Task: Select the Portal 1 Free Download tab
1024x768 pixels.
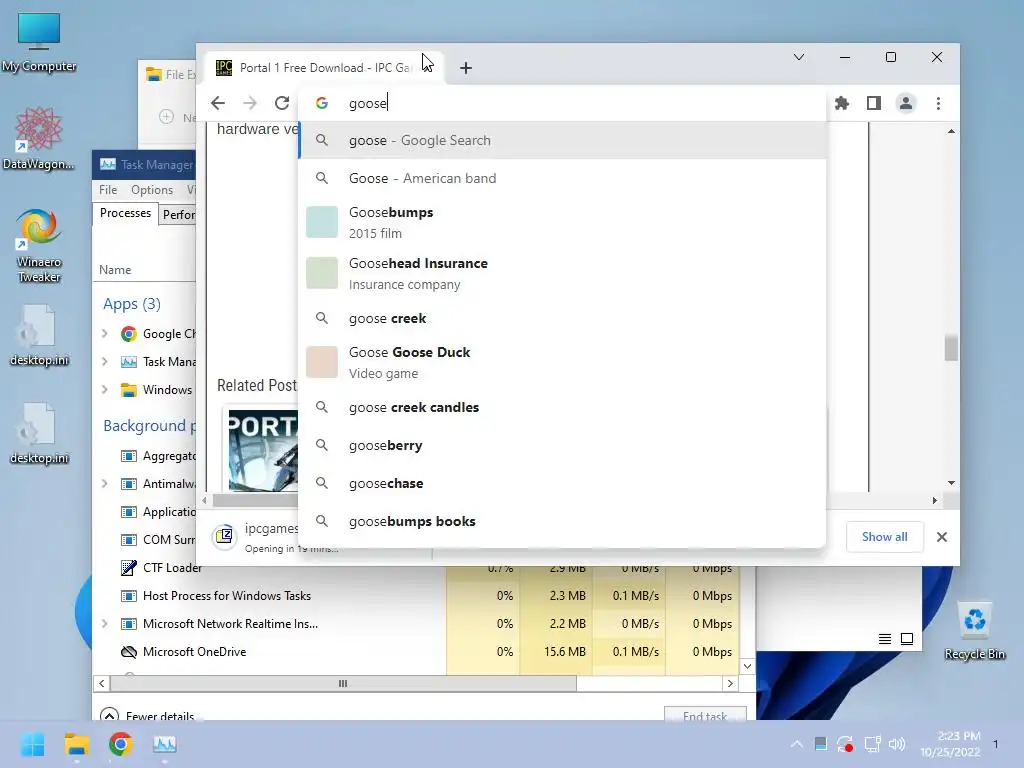Action: pos(324,68)
